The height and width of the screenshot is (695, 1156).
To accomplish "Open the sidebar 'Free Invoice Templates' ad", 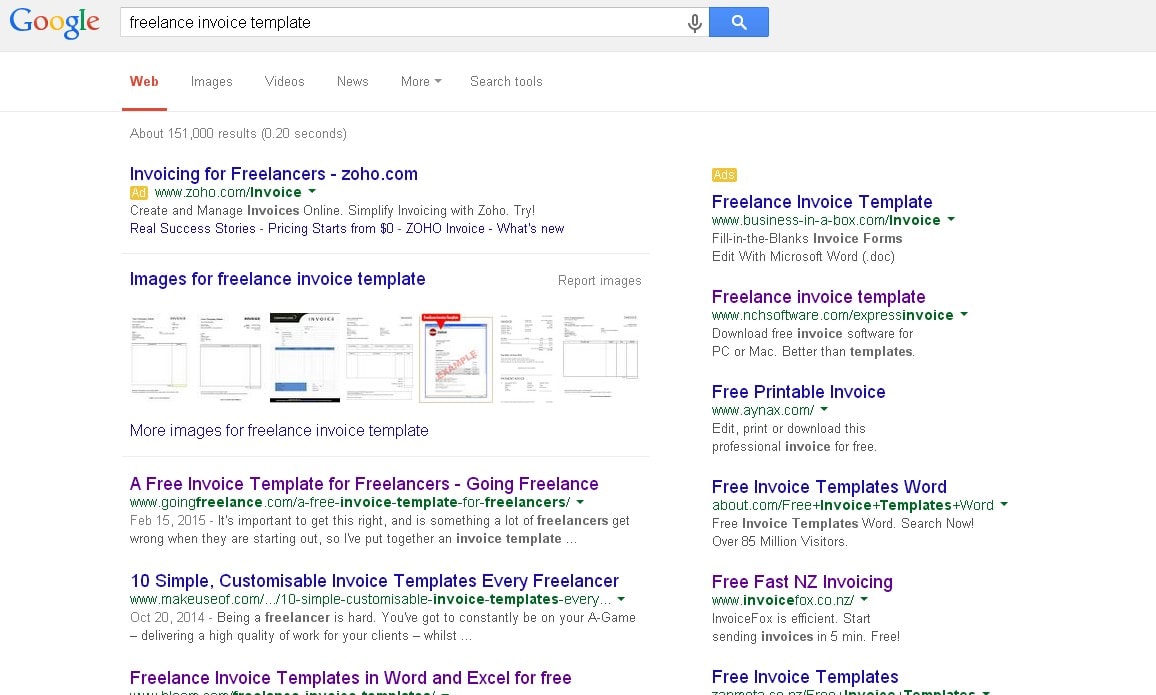I will 805,677.
